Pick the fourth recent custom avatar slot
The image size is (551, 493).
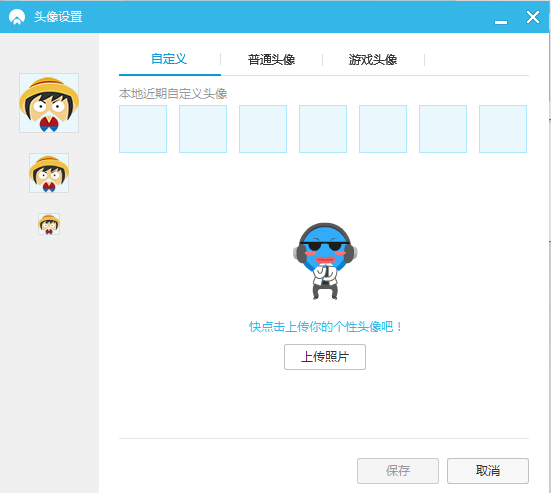pos(323,129)
